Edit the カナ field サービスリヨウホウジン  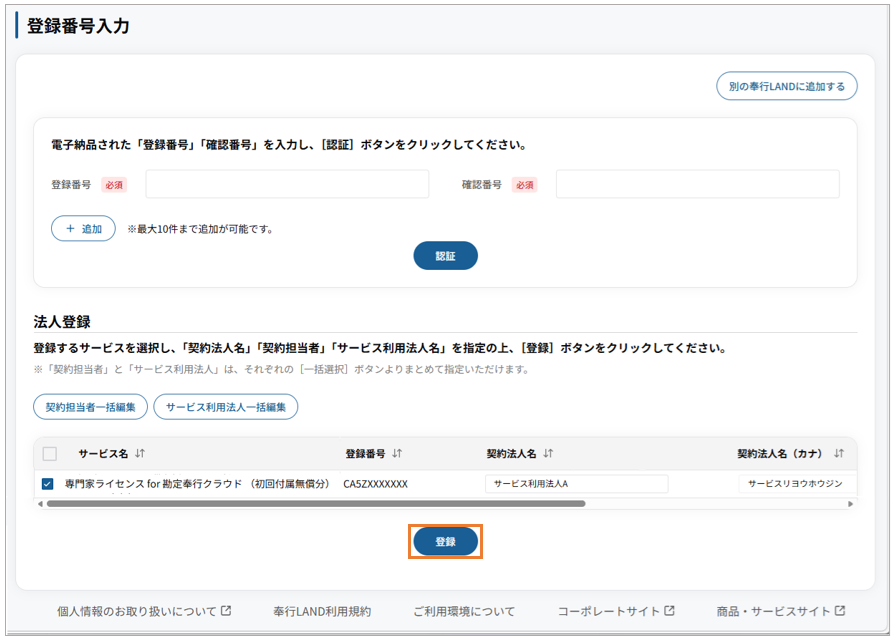(x=797, y=484)
